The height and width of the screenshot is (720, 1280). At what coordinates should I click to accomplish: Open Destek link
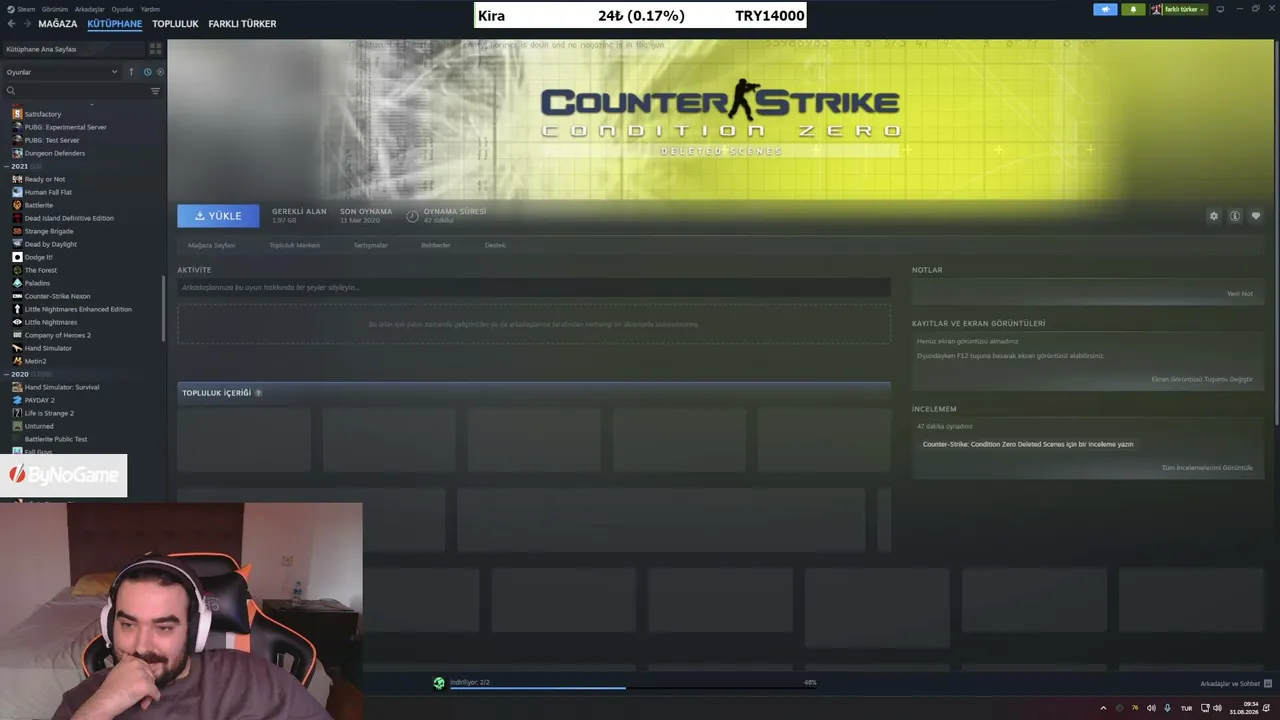click(495, 245)
